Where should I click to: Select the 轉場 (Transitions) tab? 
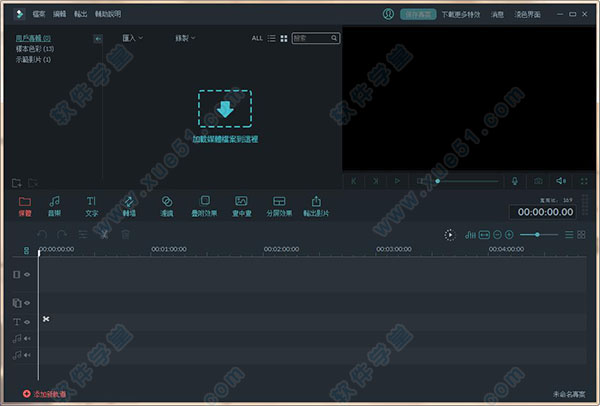click(x=129, y=205)
